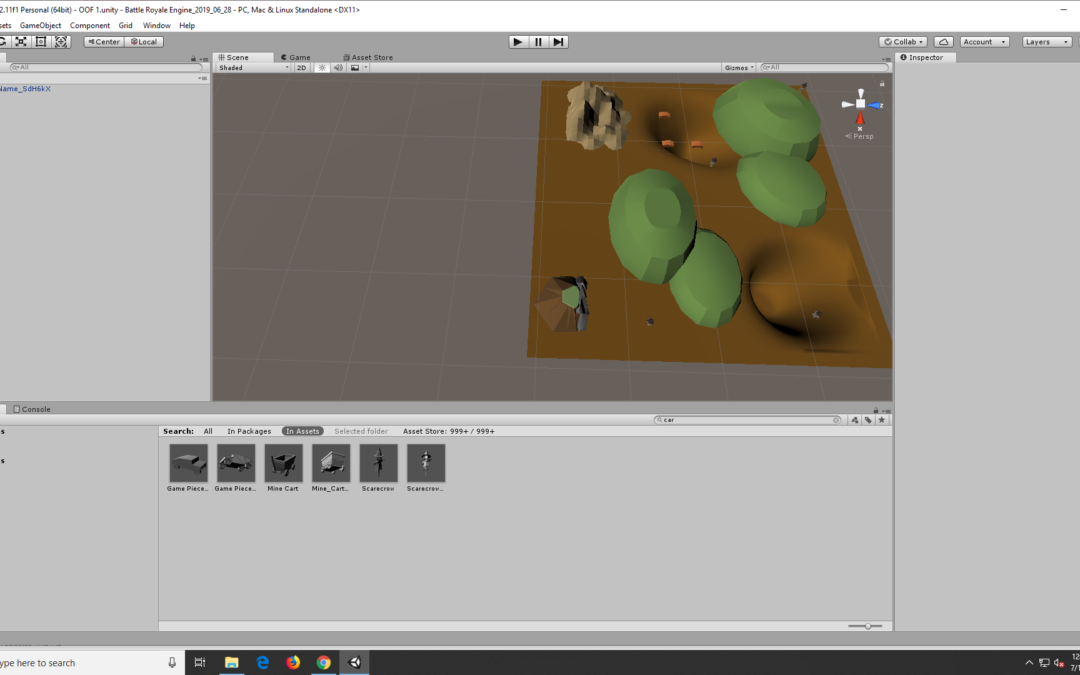Open Shaded draw mode dropdown

(253, 68)
